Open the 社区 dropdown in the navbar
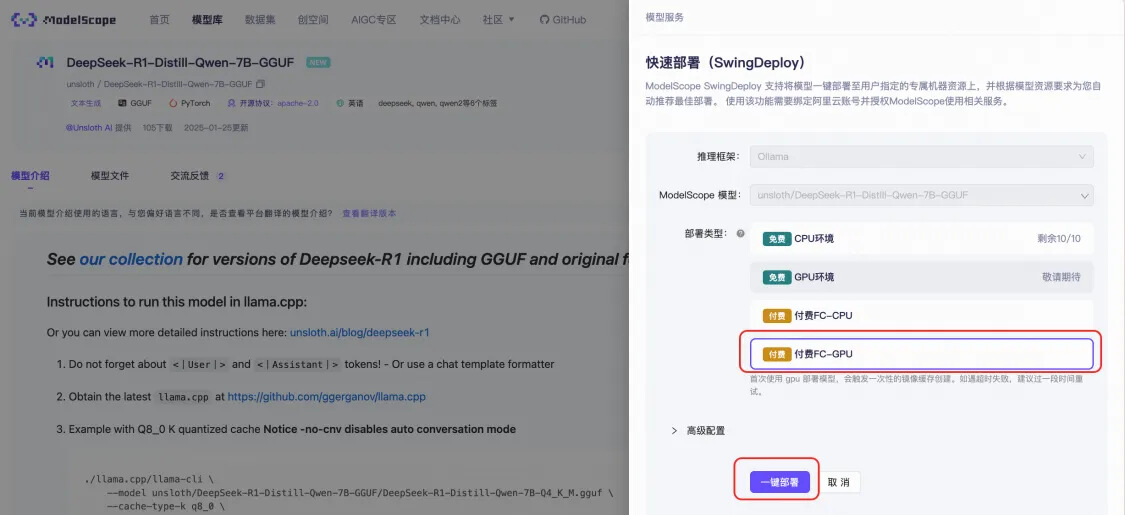This screenshot has height=515, width=1125. (499, 19)
